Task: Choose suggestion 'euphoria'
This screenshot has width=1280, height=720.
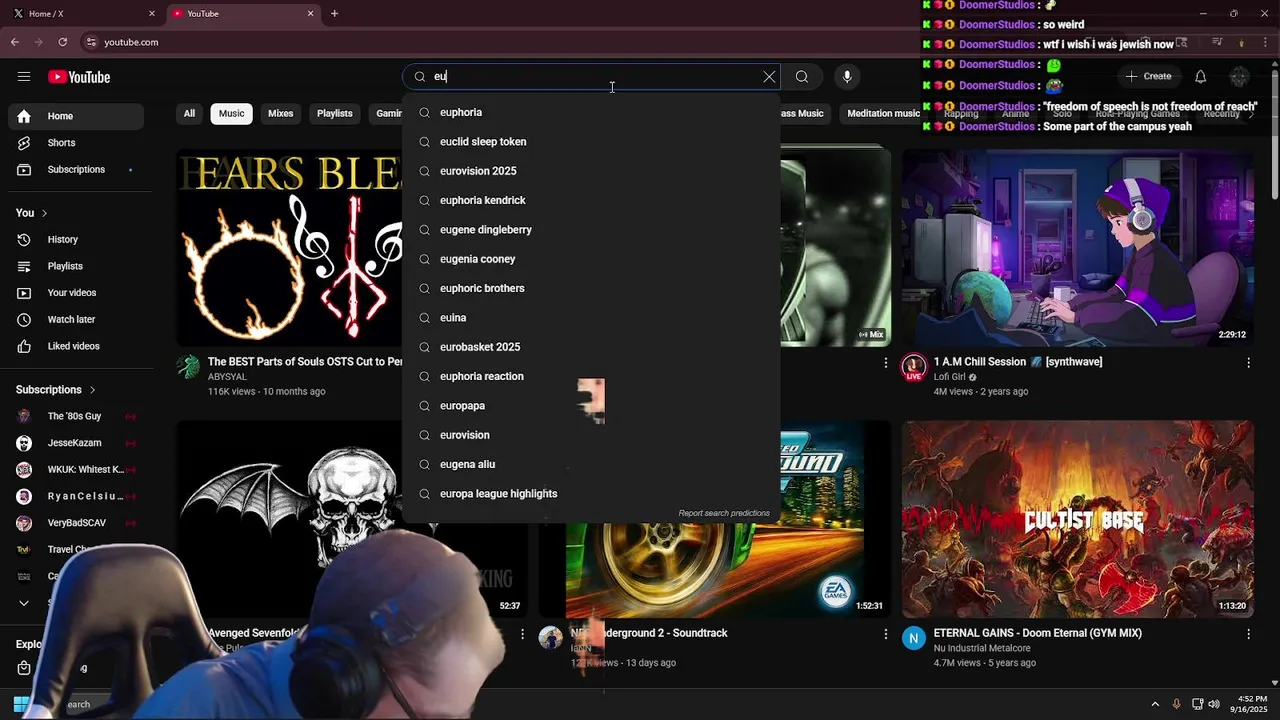Action: [591, 113]
